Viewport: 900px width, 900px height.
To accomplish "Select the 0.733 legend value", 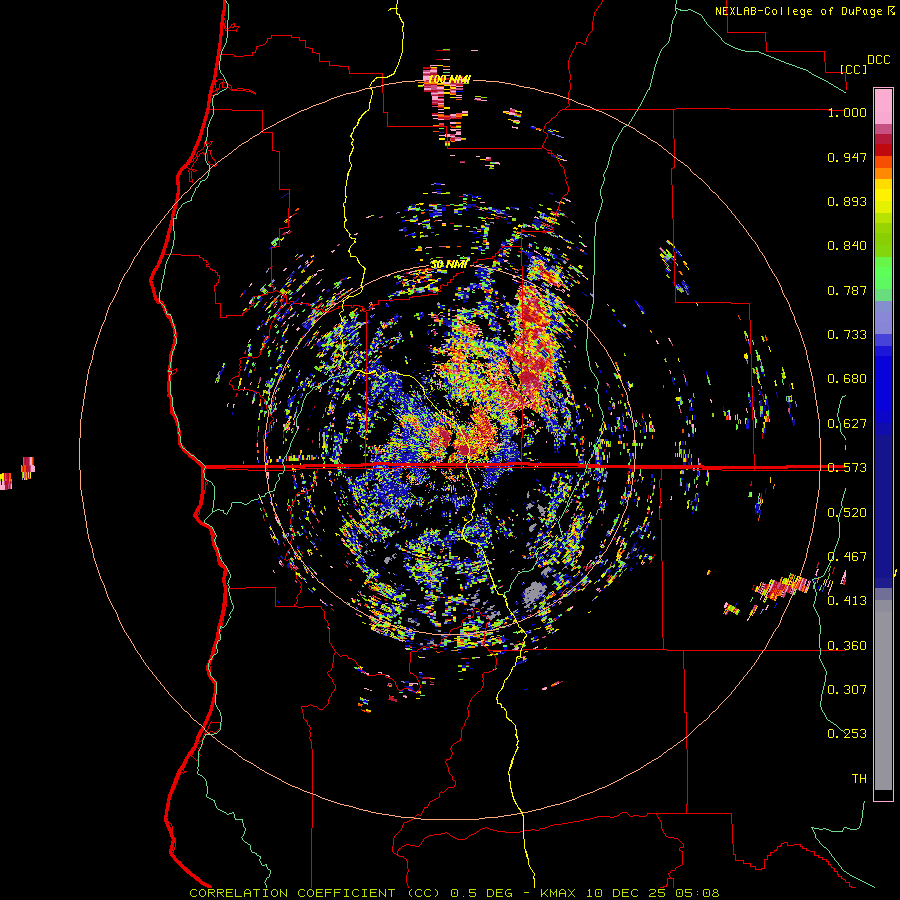I will click(847, 335).
